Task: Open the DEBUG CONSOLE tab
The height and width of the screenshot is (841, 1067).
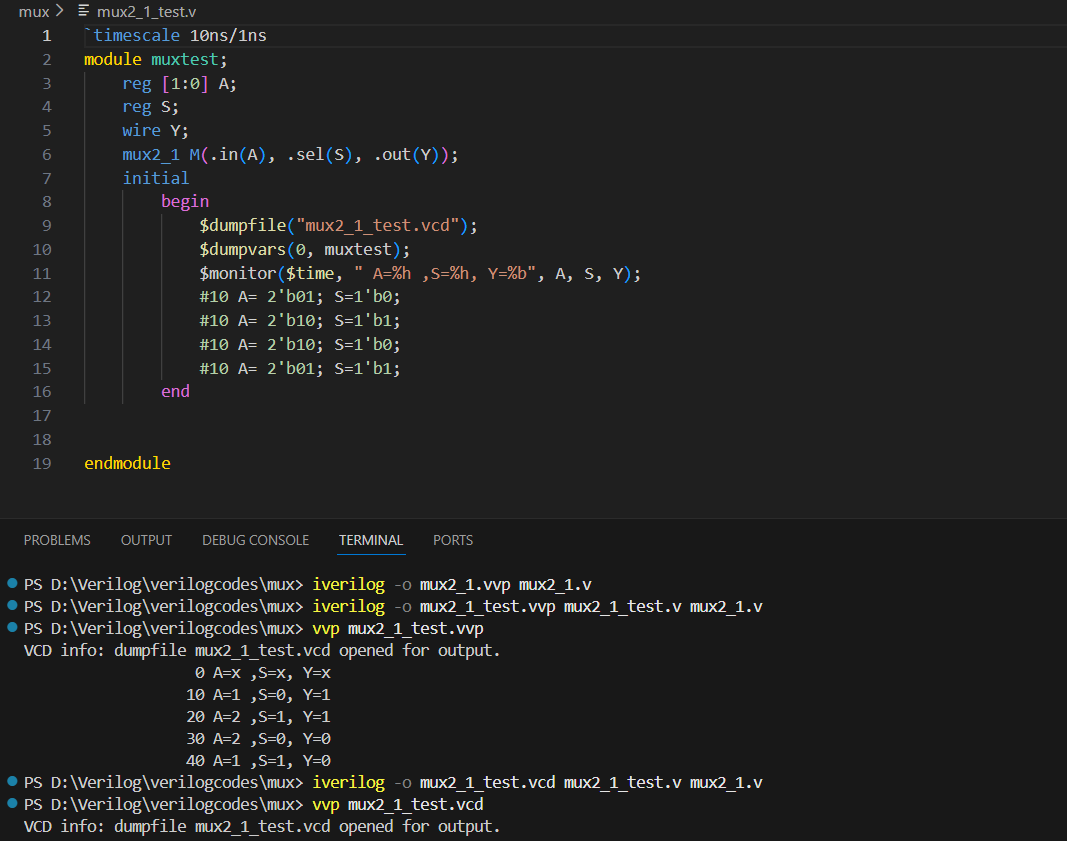Action: 255,540
